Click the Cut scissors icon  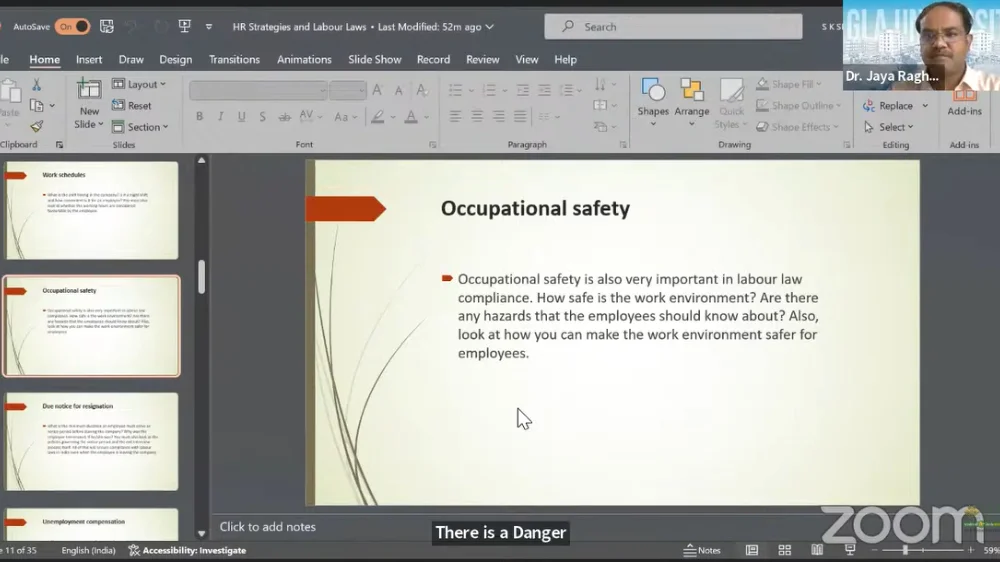pyautogui.click(x=36, y=85)
